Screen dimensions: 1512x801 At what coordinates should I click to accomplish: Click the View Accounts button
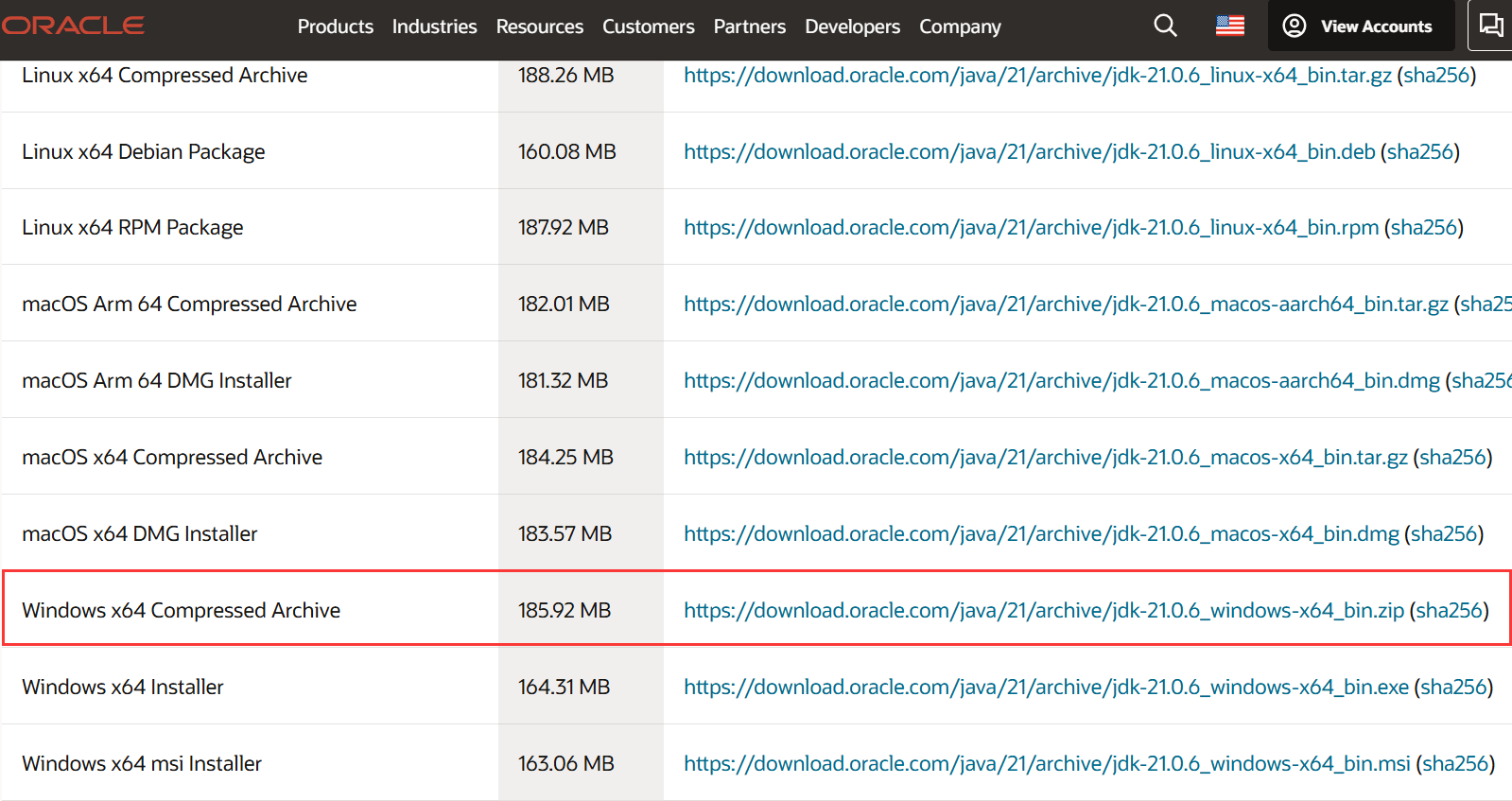tap(1361, 26)
